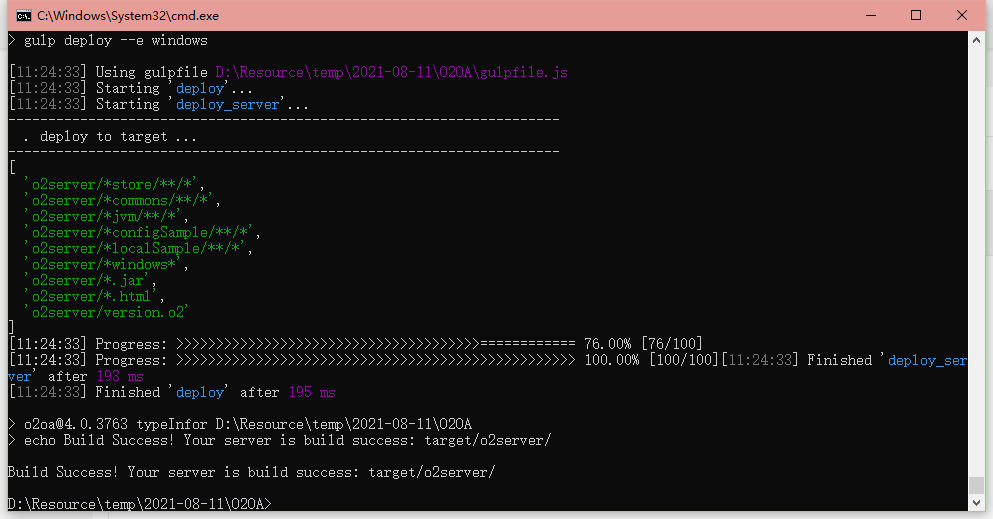993x519 pixels.
Task: Minimize the cmd.exe window
Action: pyautogui.click(x=869, y=15)
